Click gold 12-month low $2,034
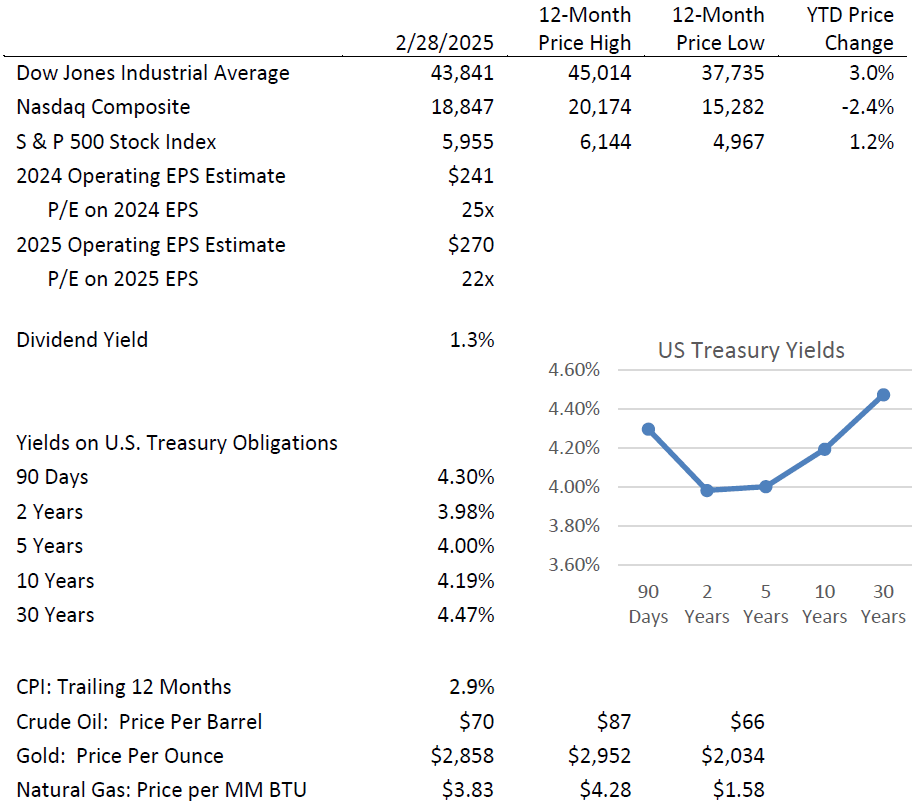This screenshot has height=804, width=912. click(733, 756)
